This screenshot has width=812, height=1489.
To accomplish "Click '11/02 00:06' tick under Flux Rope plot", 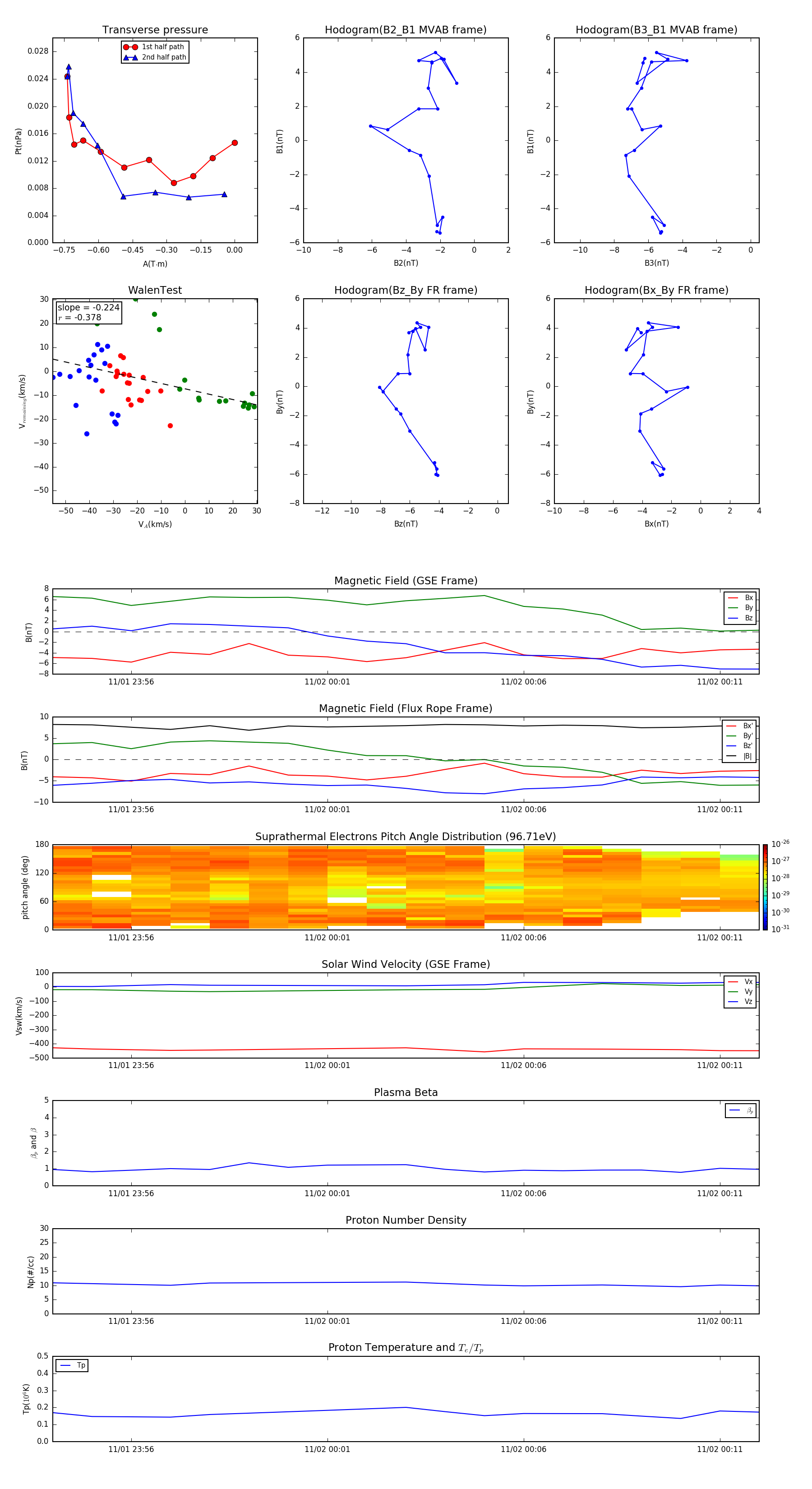I will 524,810.
